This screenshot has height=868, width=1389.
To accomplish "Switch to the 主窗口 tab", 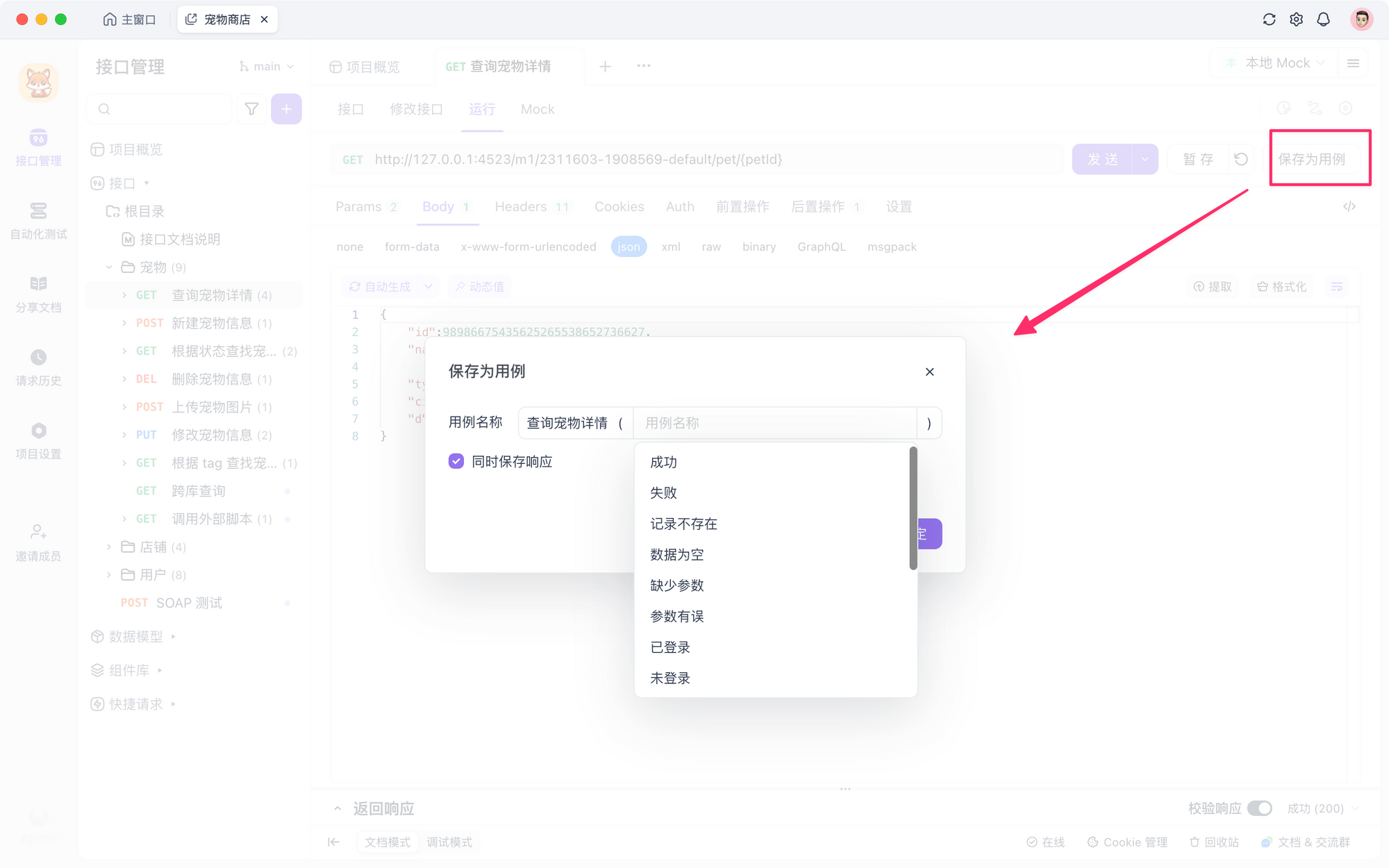I will point(130,19).
